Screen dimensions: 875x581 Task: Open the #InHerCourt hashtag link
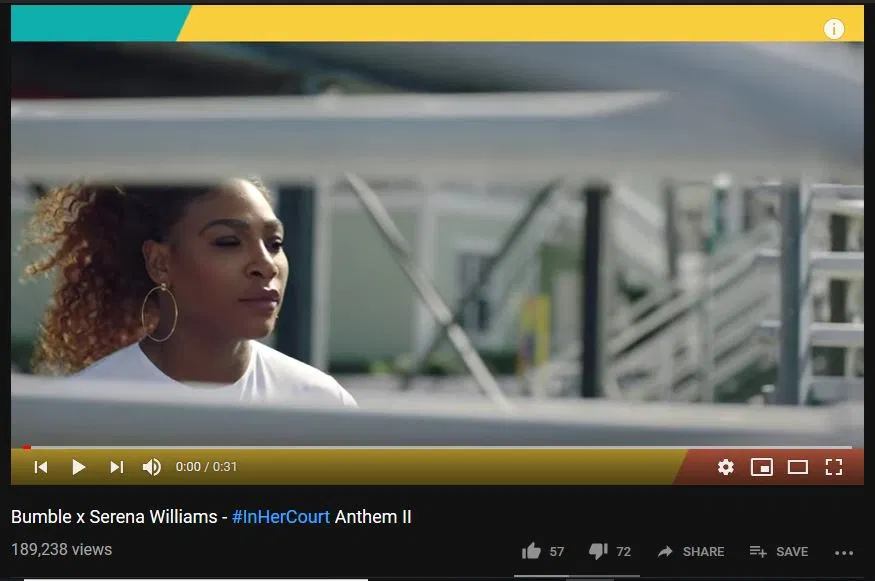(281, 517)
